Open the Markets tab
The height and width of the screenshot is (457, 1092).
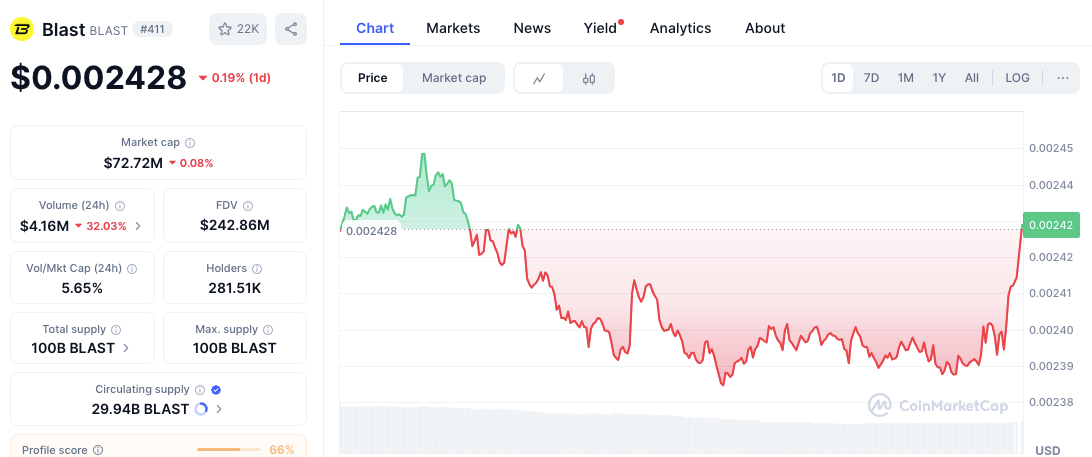(x=453, y=28)
